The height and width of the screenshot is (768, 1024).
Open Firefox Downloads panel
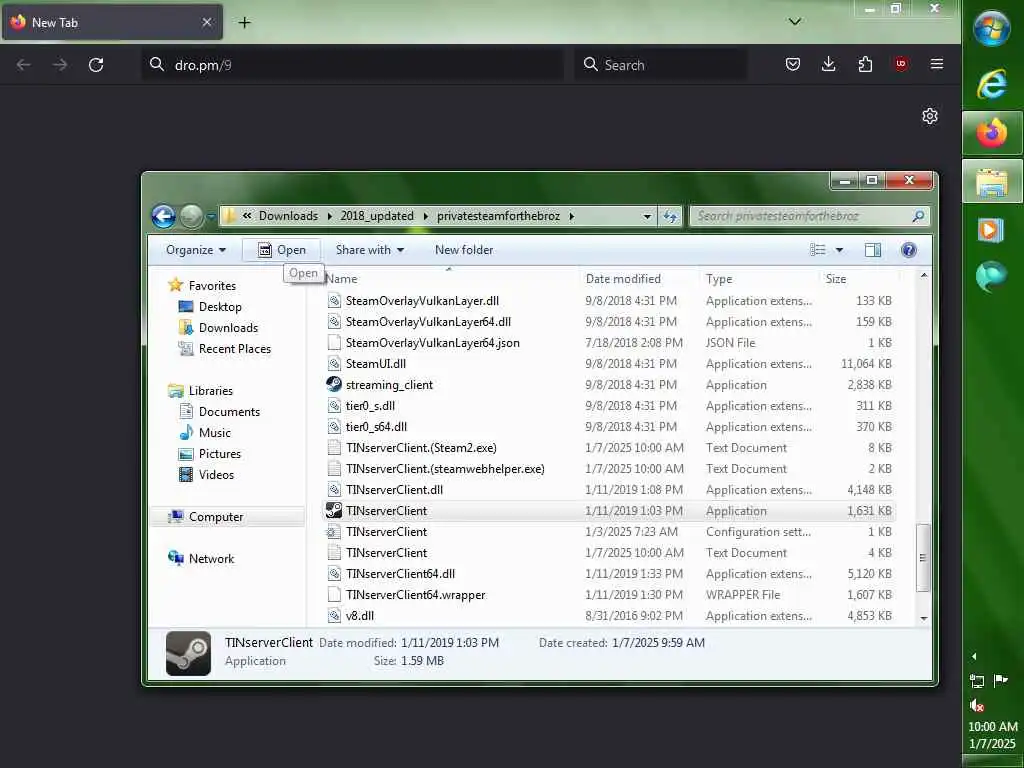coord(828,64)
